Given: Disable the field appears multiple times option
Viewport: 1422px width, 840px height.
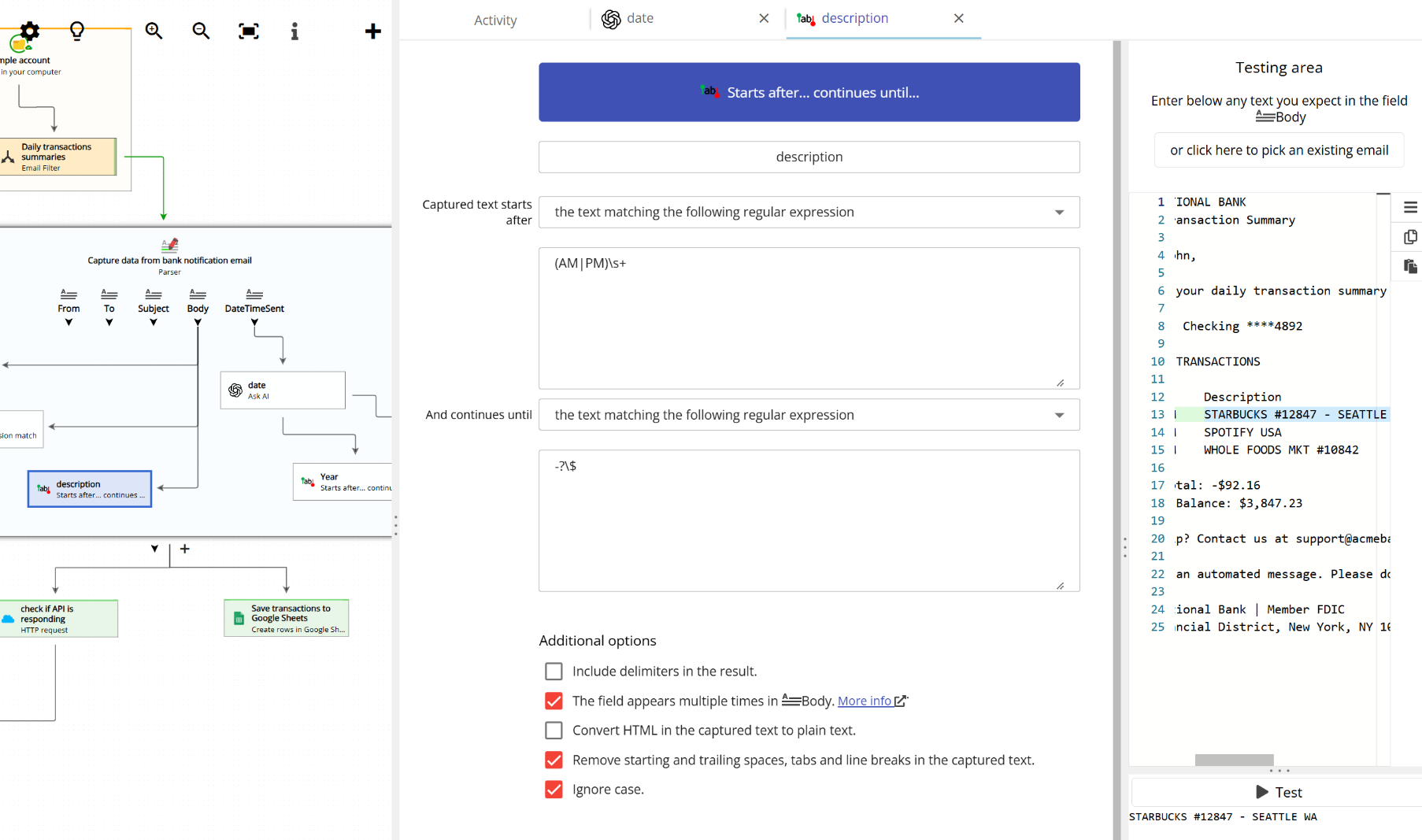Looking at the screenshot, I should pyautogui.click(x=554, y=701).
